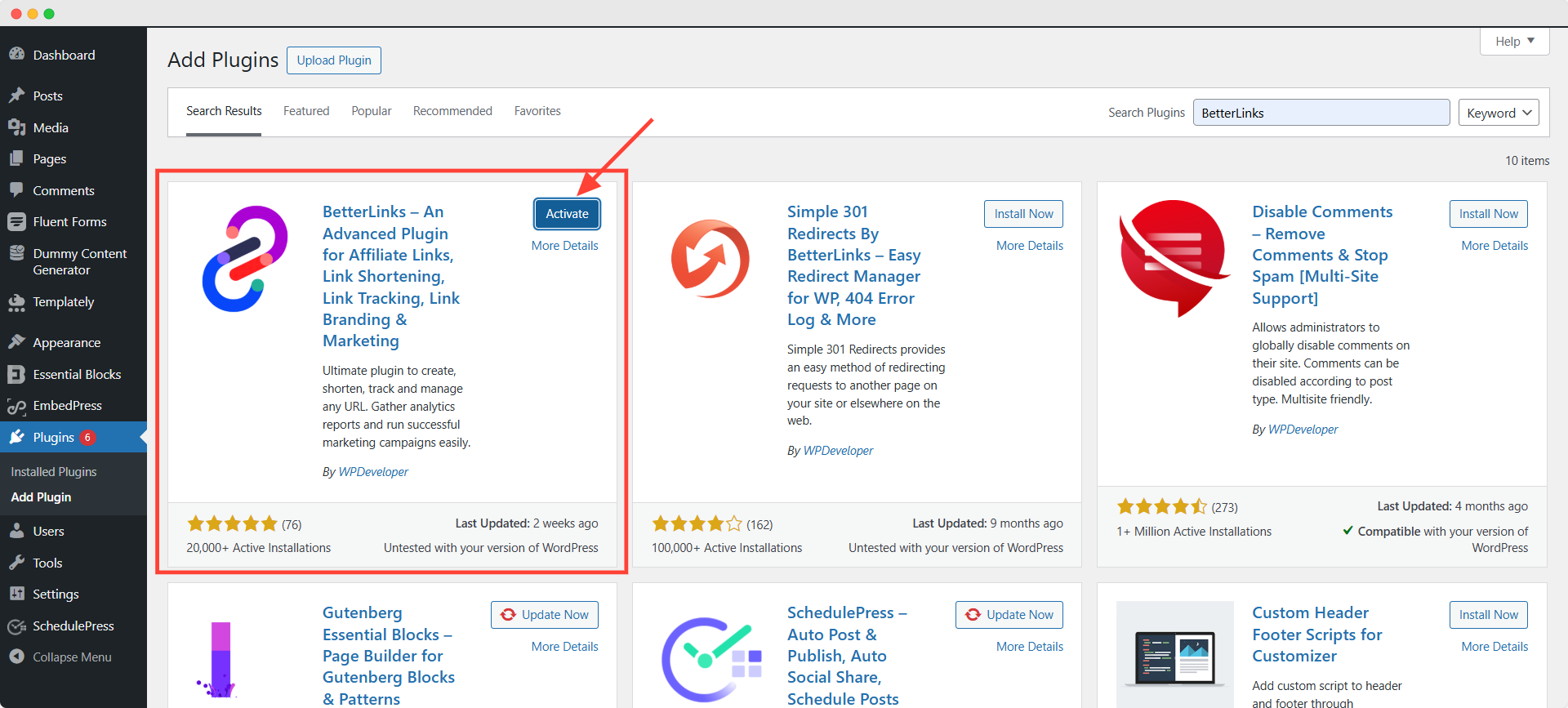Click the EmbedPress icon

tap(16, 406)
